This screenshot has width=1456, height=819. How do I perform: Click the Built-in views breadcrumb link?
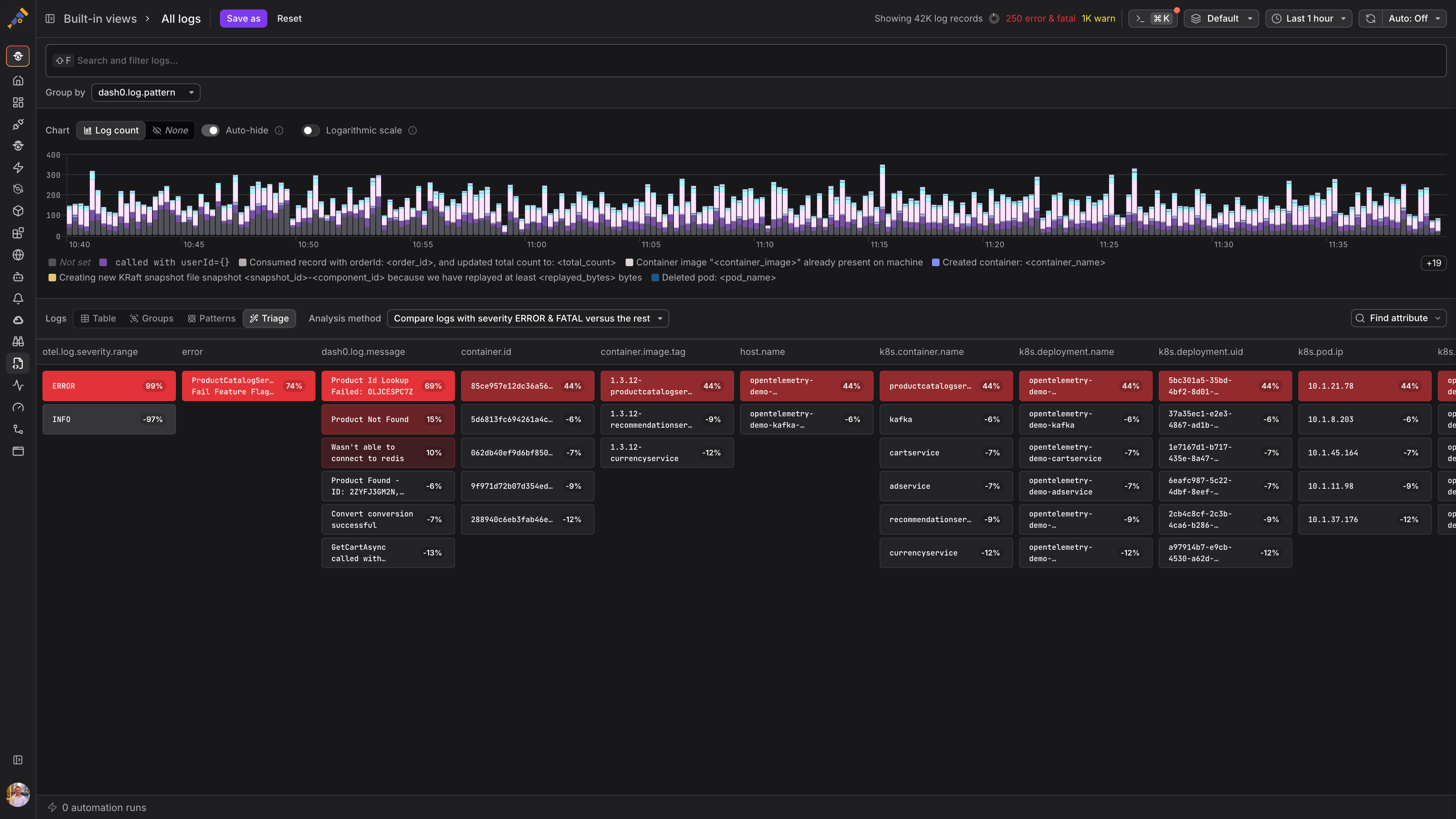[x=100, y=19]
